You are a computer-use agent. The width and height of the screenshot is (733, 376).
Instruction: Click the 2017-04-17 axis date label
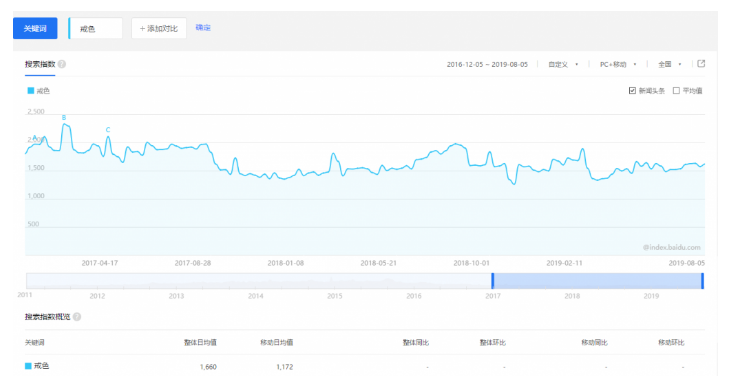point(100,263)
